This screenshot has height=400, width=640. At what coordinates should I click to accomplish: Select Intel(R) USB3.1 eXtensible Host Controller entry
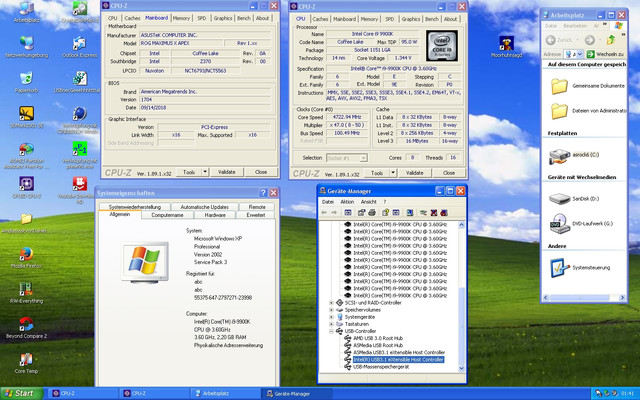[398, 360]
